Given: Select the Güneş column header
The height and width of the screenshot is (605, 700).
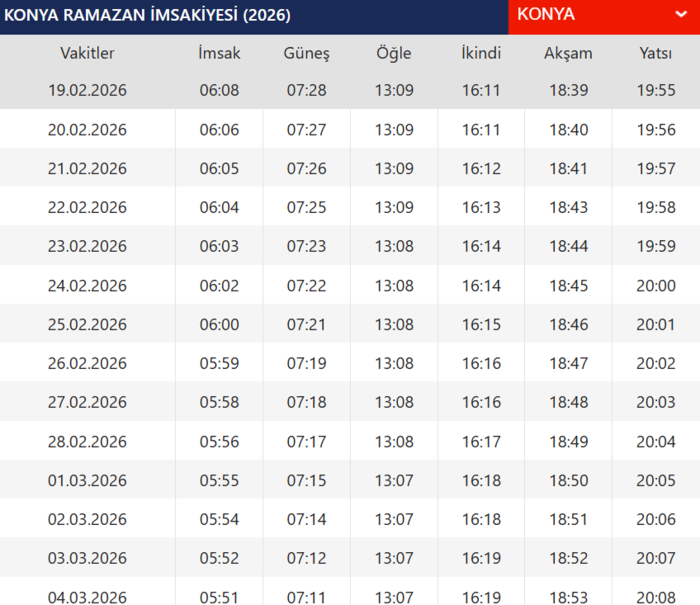Looking at the screenshot, I should tap(306, 53).
